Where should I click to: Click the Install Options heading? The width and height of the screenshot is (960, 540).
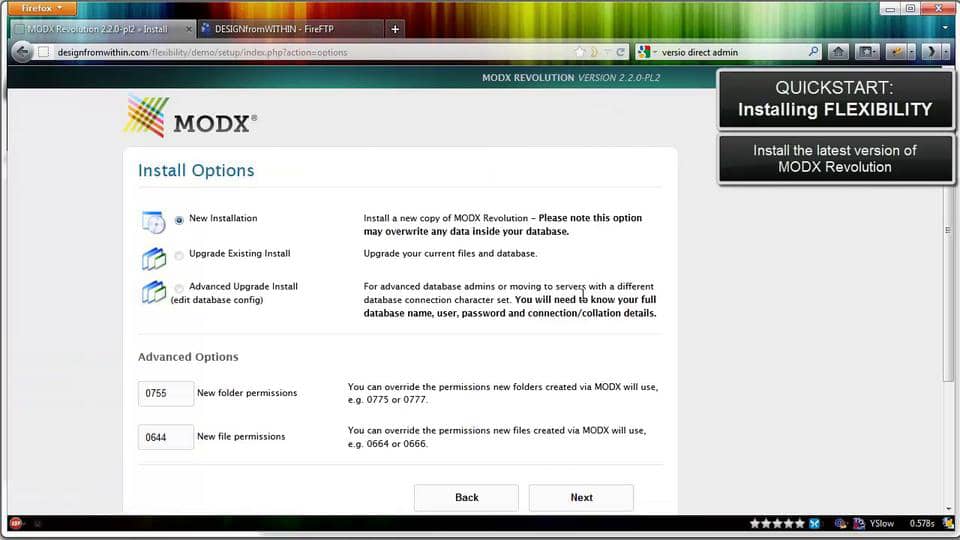coord(196,170)
